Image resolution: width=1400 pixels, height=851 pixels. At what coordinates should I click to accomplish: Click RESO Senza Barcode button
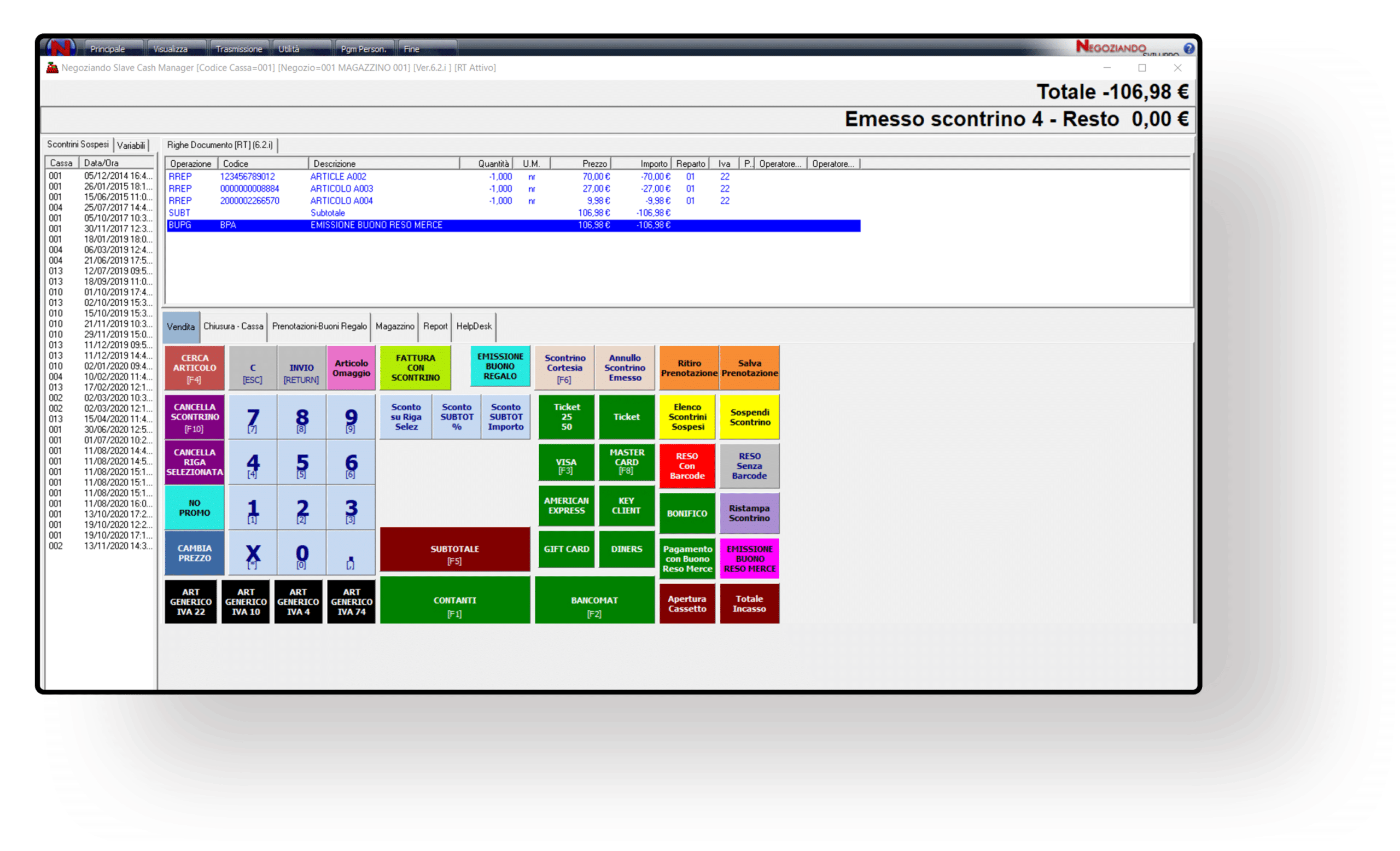(x=749, y=466)
